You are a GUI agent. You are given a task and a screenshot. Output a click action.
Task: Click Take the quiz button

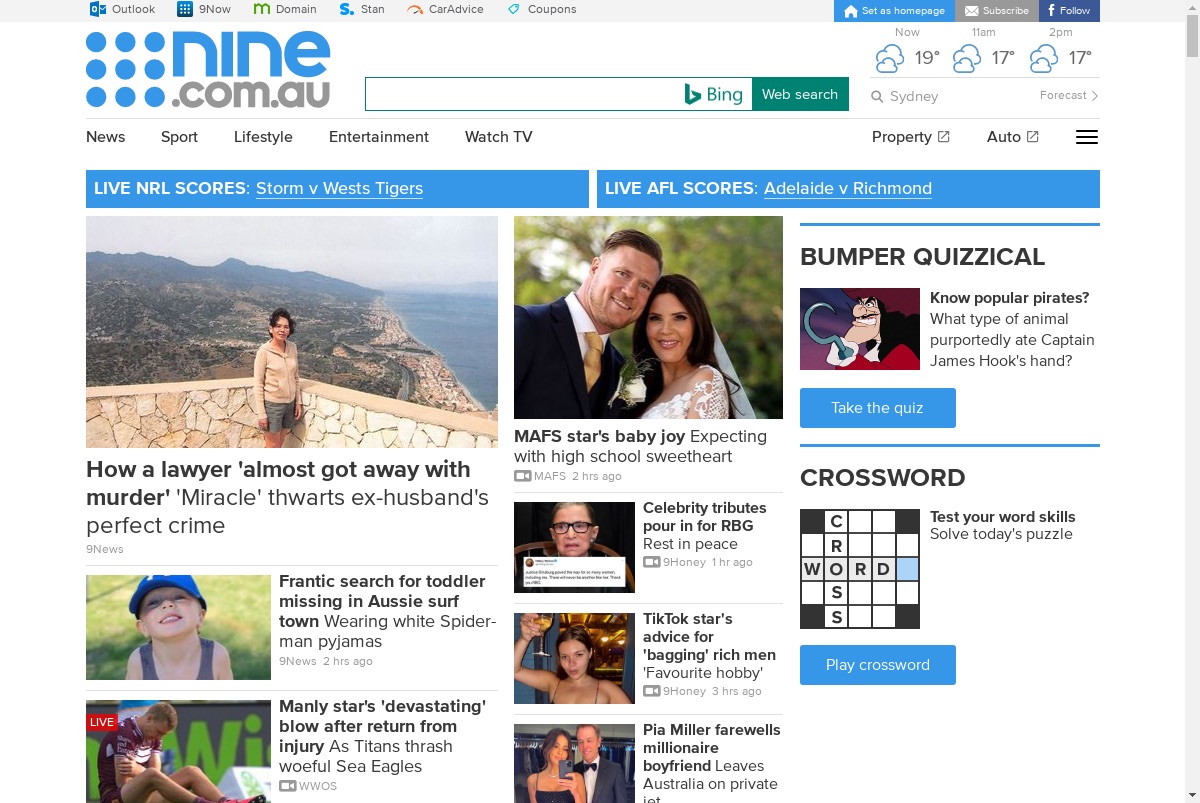pos(878,408)
